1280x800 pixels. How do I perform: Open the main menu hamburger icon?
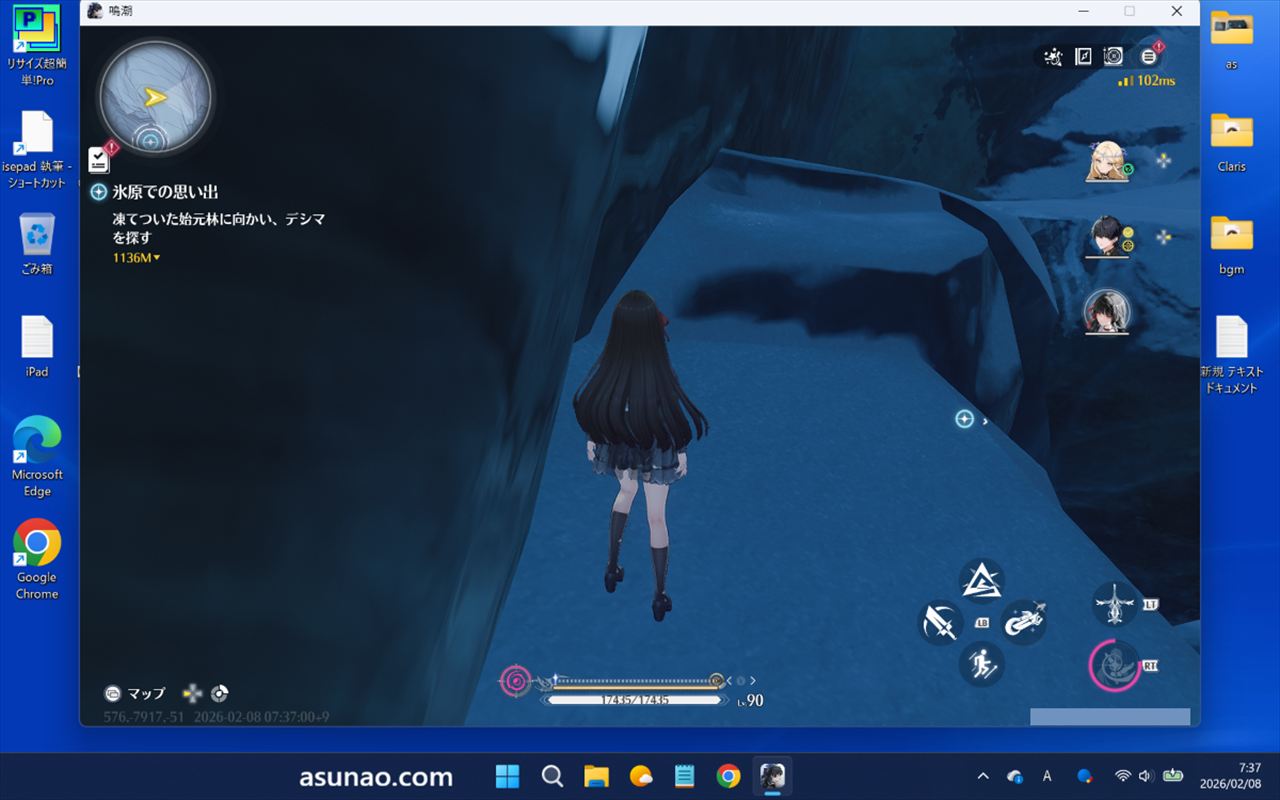pos(1148,57)
